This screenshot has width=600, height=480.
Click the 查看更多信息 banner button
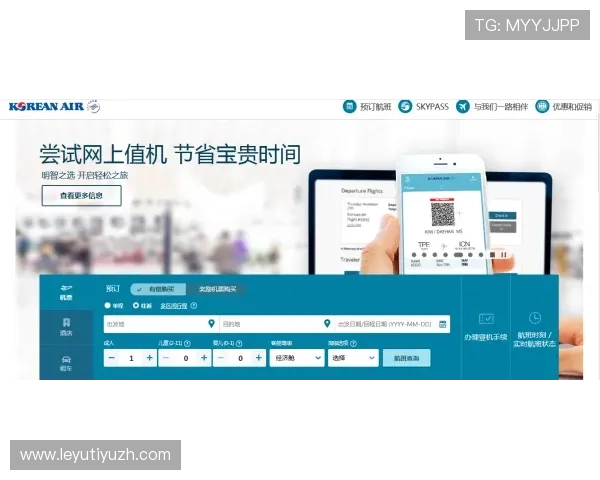tap(82, 196)
